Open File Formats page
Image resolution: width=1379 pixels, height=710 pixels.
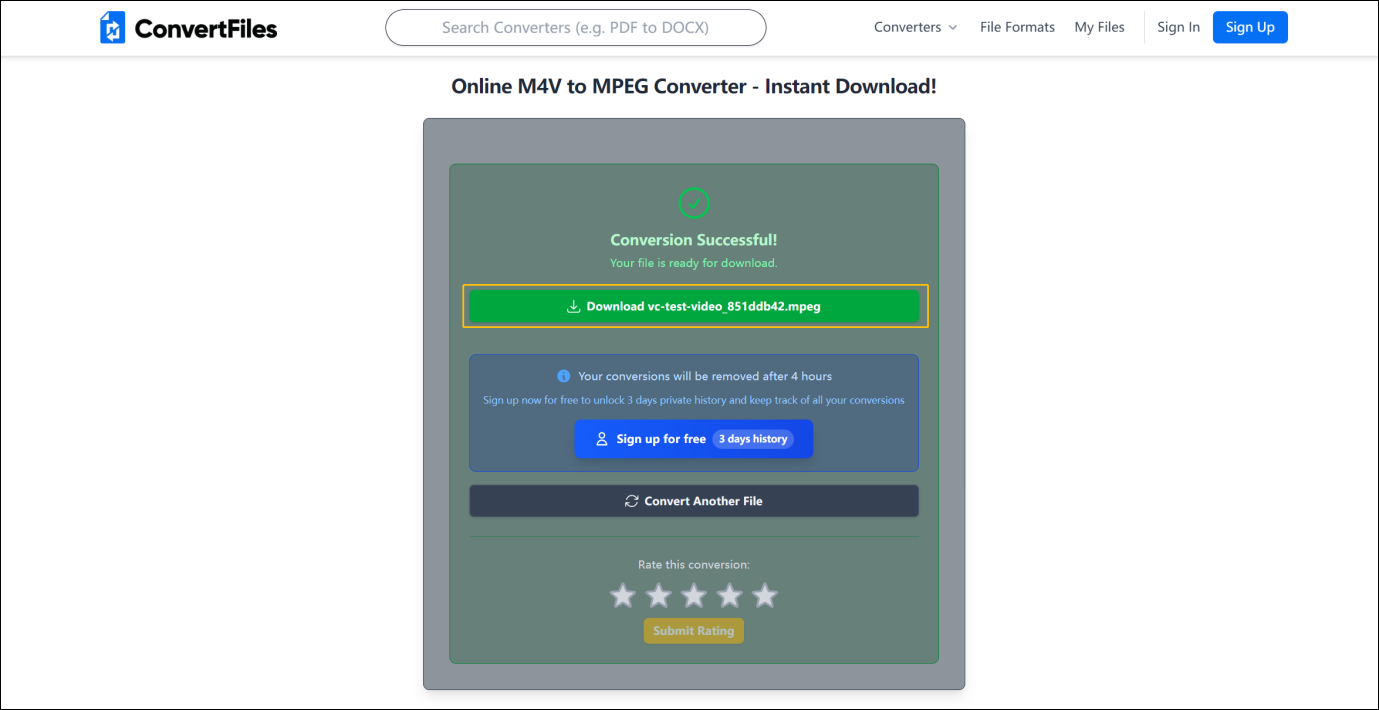[x=1017, y=27]
